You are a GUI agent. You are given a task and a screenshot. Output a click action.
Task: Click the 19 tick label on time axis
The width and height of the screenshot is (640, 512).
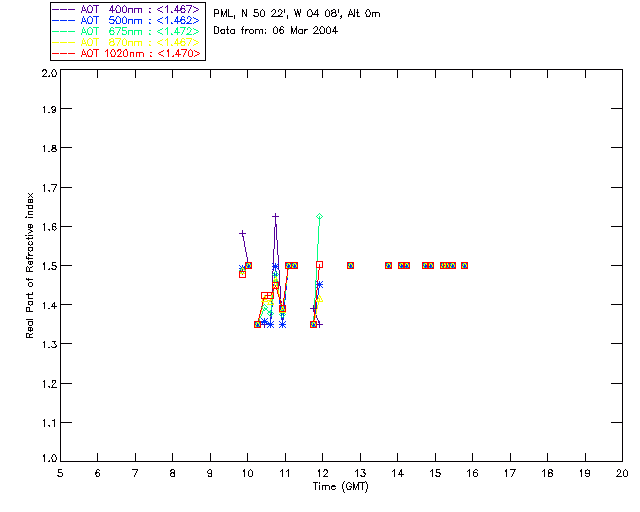point(585,473)
